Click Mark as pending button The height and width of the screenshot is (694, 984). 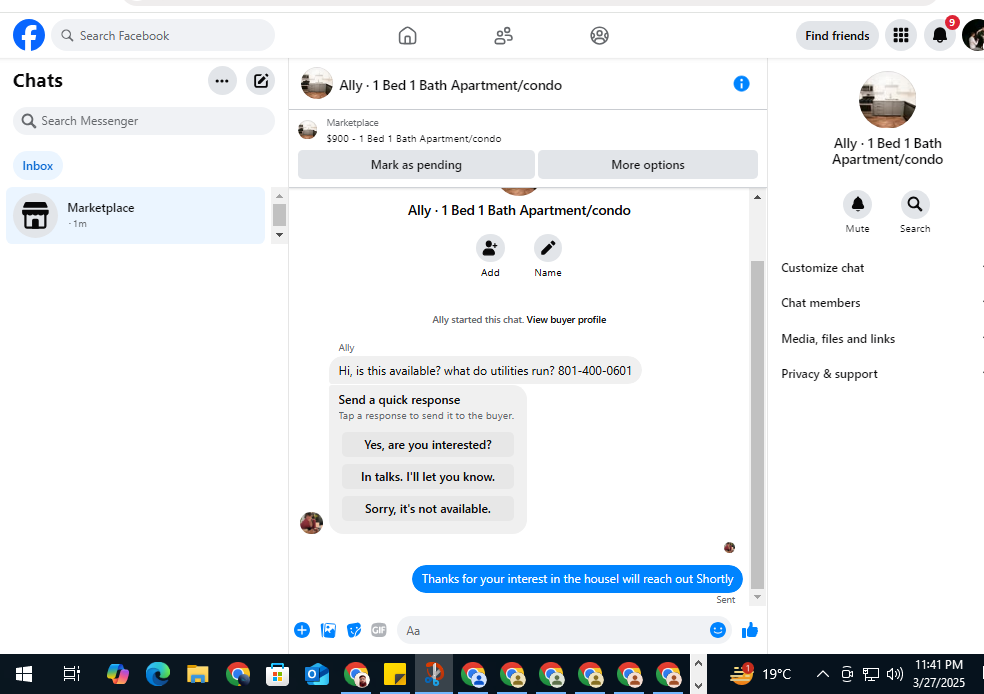416,165
